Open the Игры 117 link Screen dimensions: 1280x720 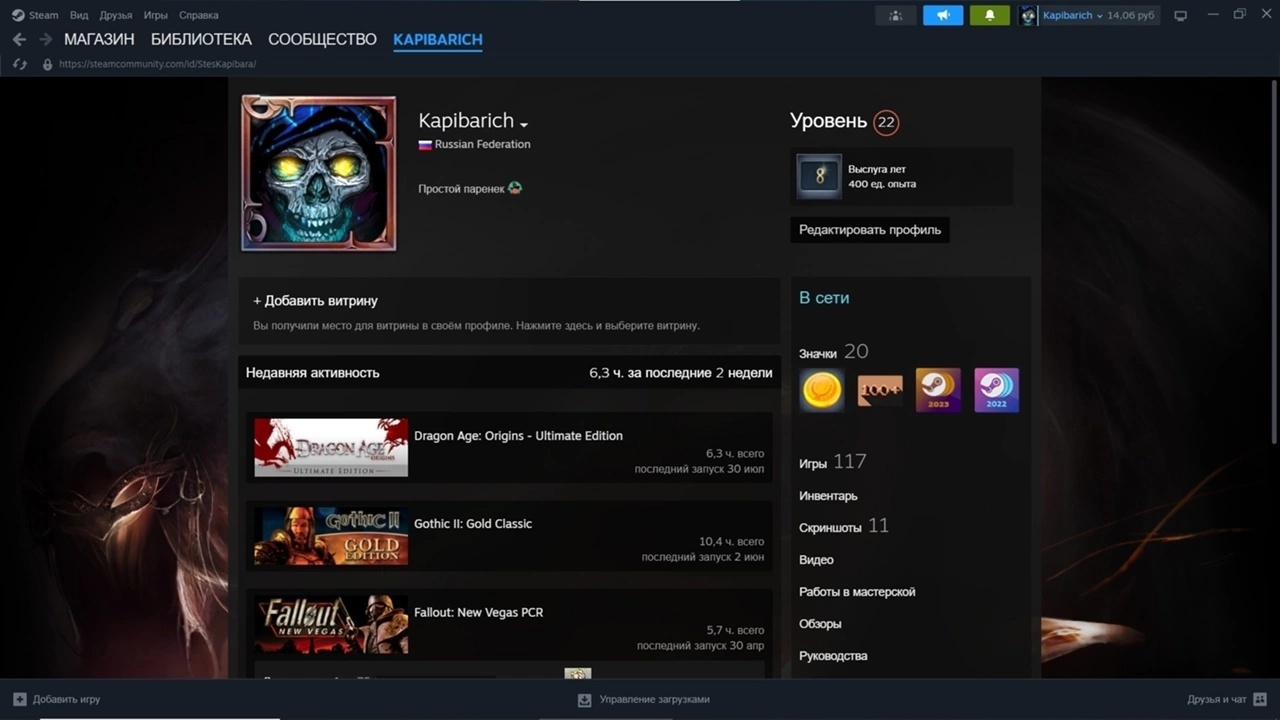pyautogui.click(x=832, y=462)
